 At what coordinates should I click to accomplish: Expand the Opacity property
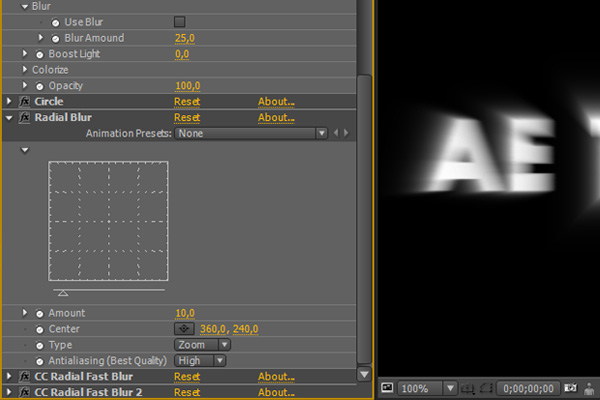click(25, 85)
